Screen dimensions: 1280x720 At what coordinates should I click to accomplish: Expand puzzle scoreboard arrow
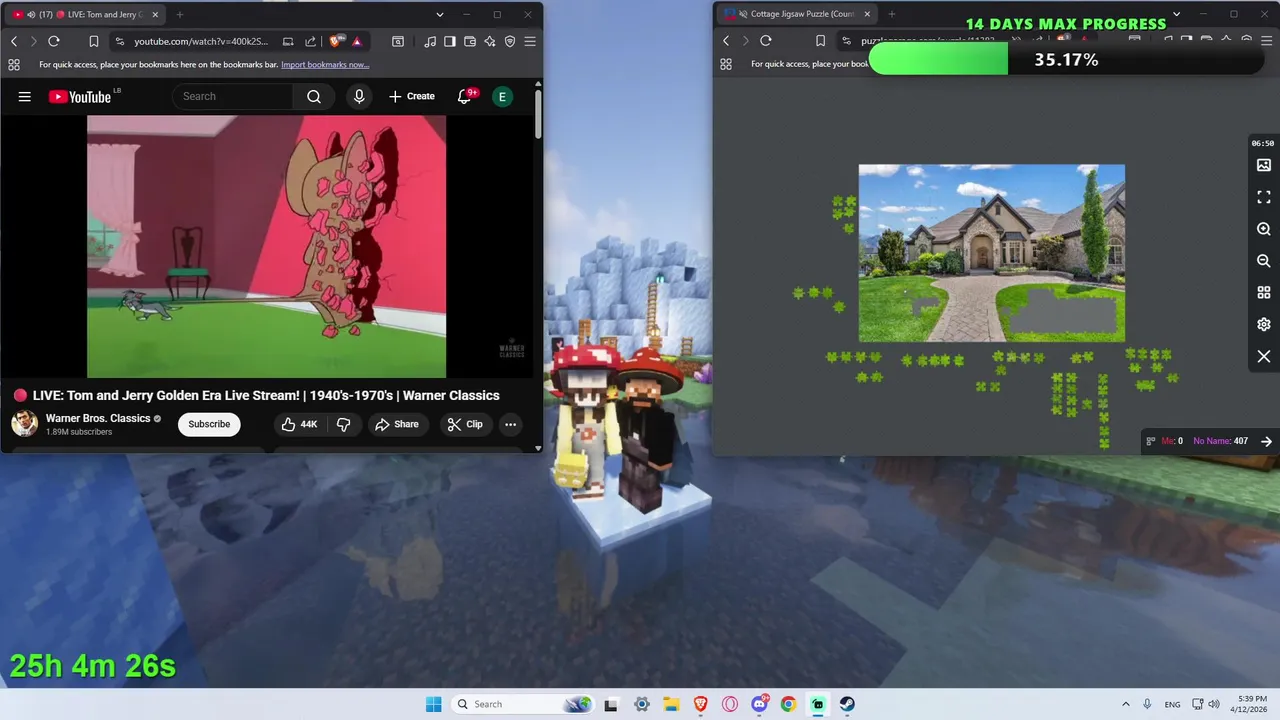[1266, 441]
